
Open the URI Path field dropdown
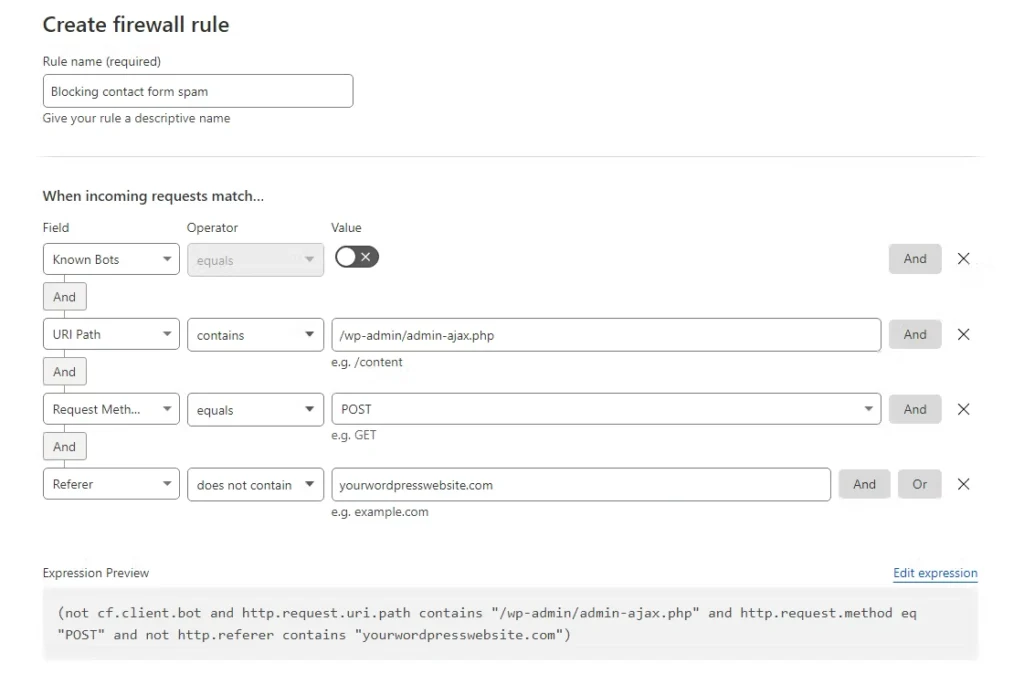tap(111, 335)
